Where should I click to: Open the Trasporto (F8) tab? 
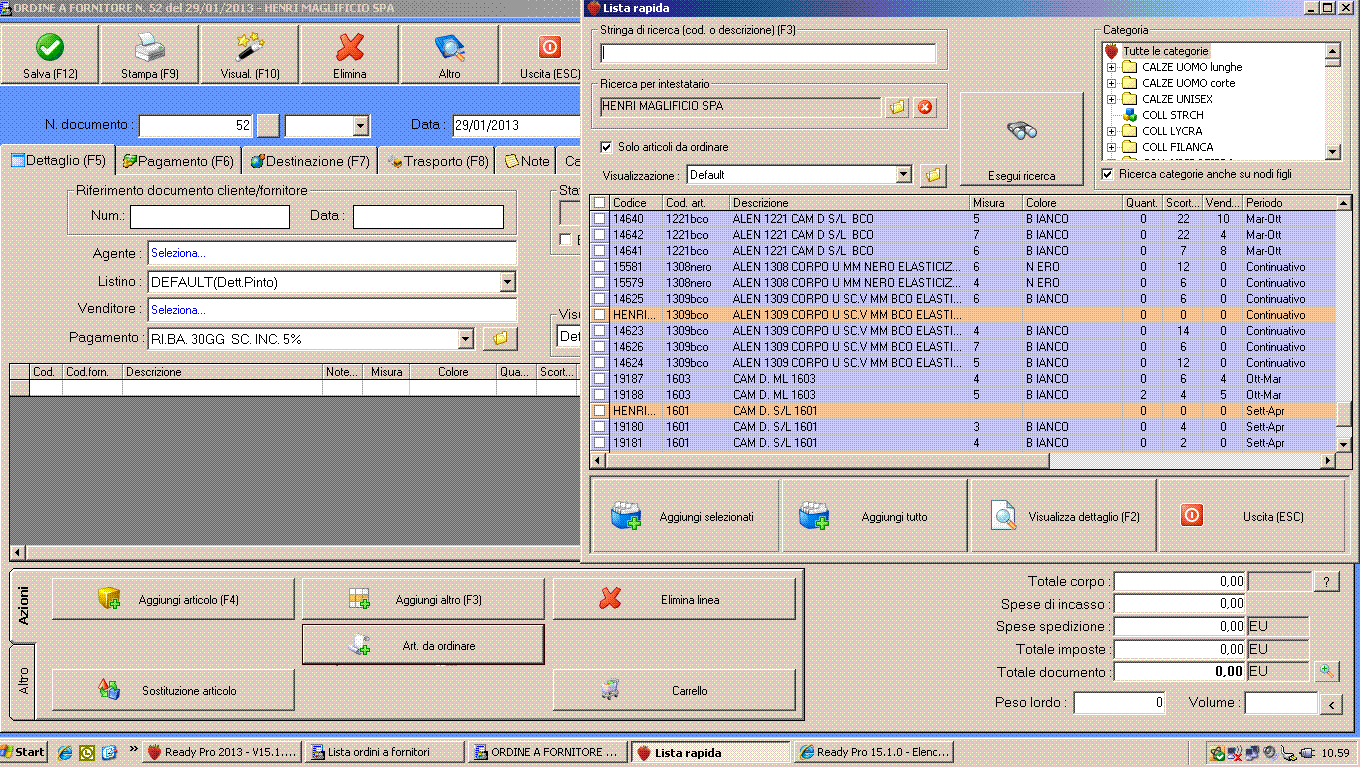coord(438,161)
